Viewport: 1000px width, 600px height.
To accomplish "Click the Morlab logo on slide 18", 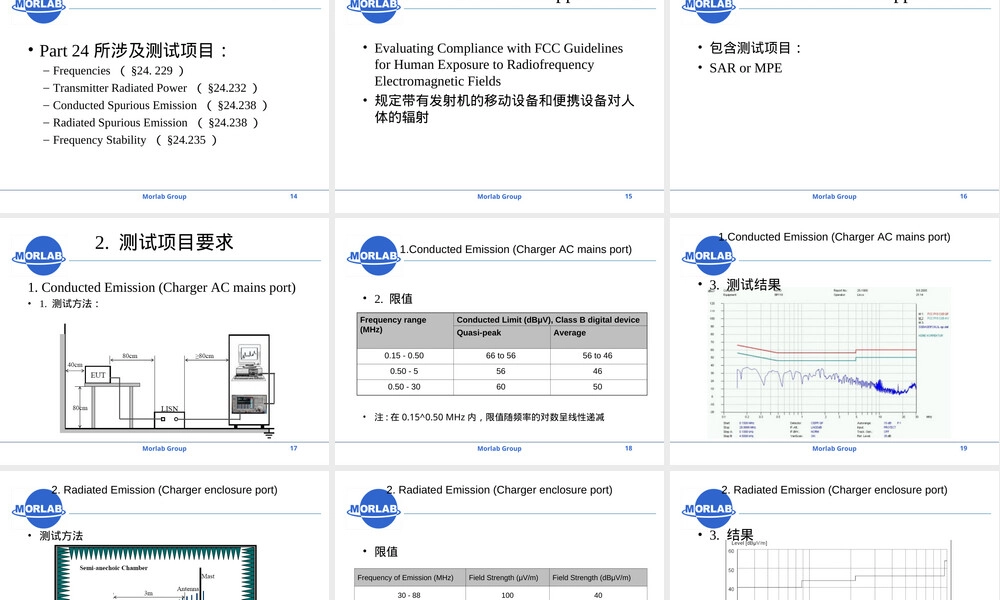I will [x=374, y=256].
